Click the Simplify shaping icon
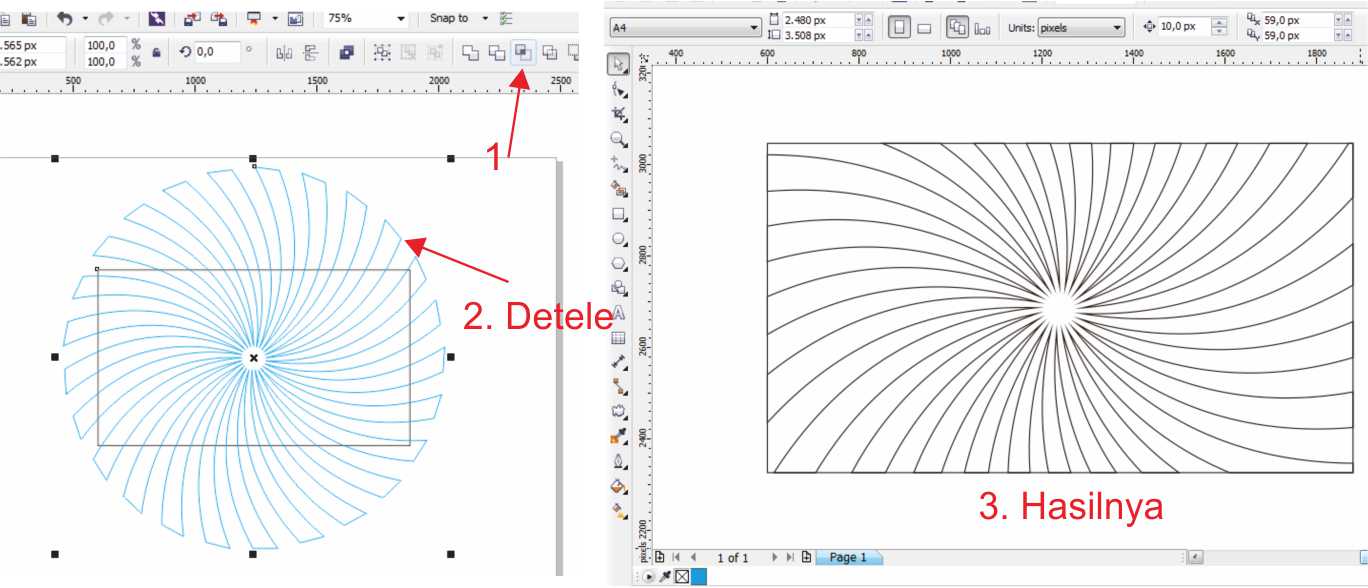 point(549,52)
